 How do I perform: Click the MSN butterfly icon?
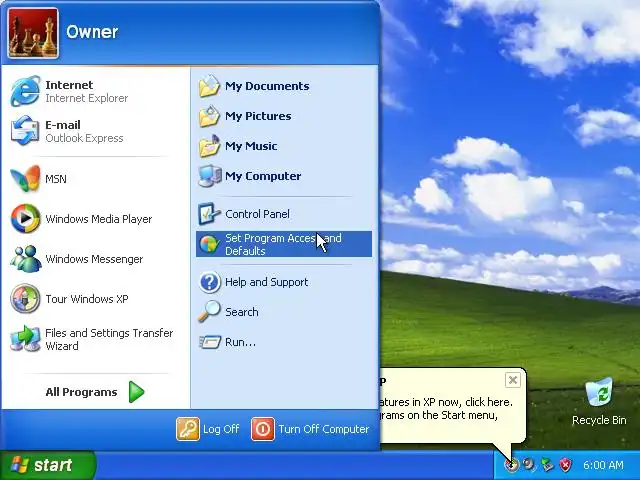[x=25, y=178]
